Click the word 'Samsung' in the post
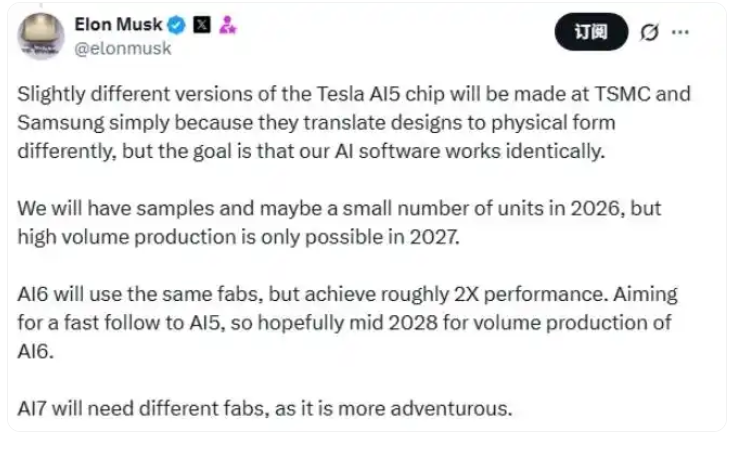The width and height of the screenshot is (730, 449). coord(57,123)
